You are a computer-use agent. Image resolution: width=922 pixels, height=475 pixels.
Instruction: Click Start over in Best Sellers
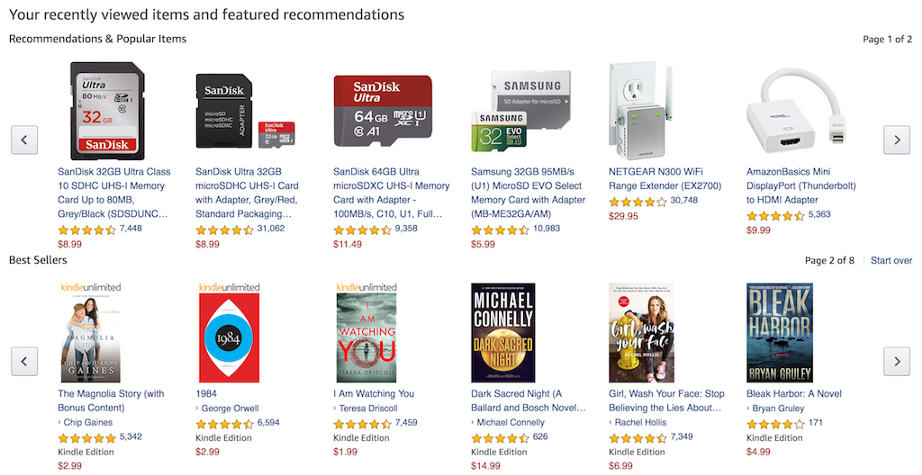[891, 261]
